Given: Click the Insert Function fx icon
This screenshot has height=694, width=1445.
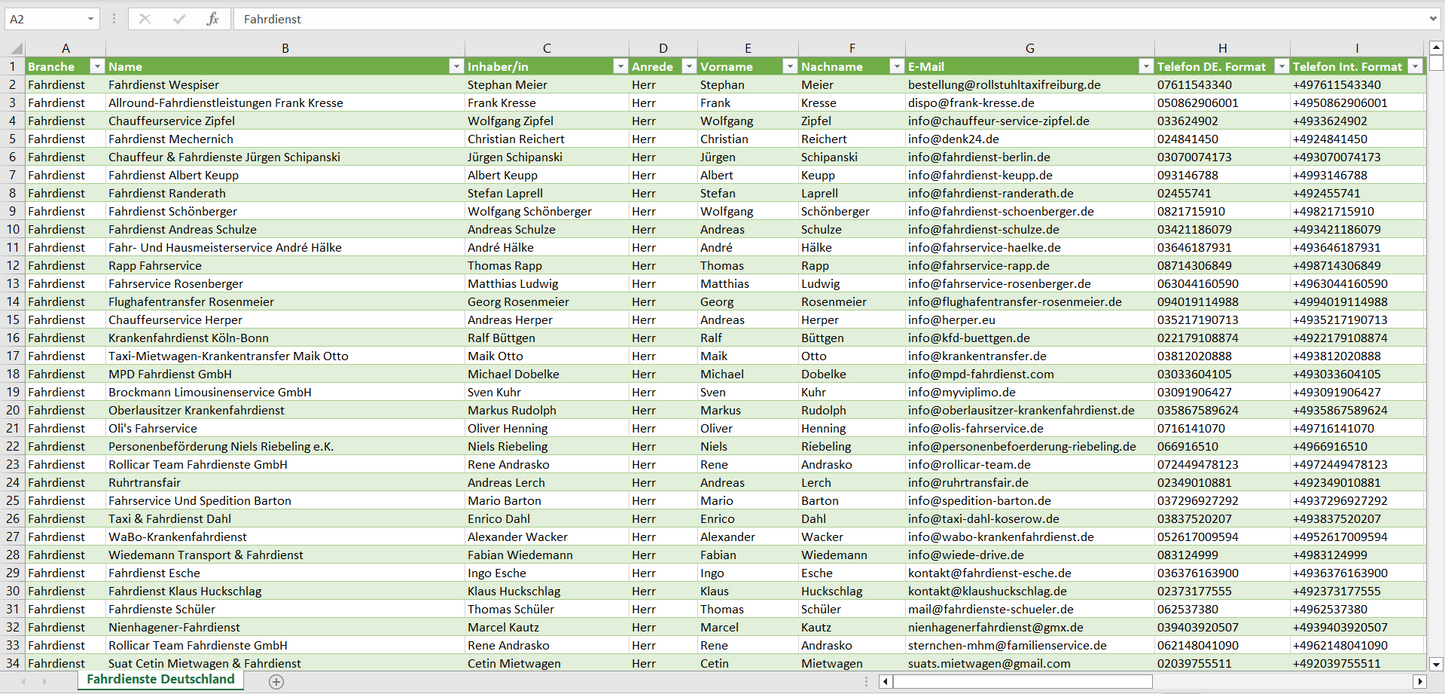Looking at the screenshot, I should point(212,19).
